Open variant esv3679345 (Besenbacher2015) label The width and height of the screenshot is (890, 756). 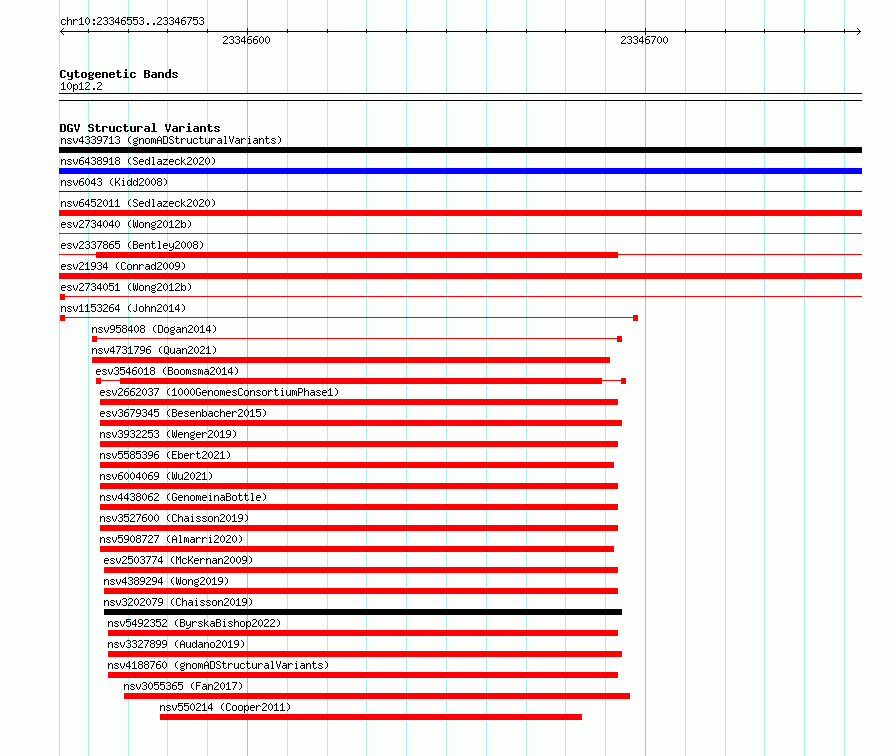click(183, 413)
